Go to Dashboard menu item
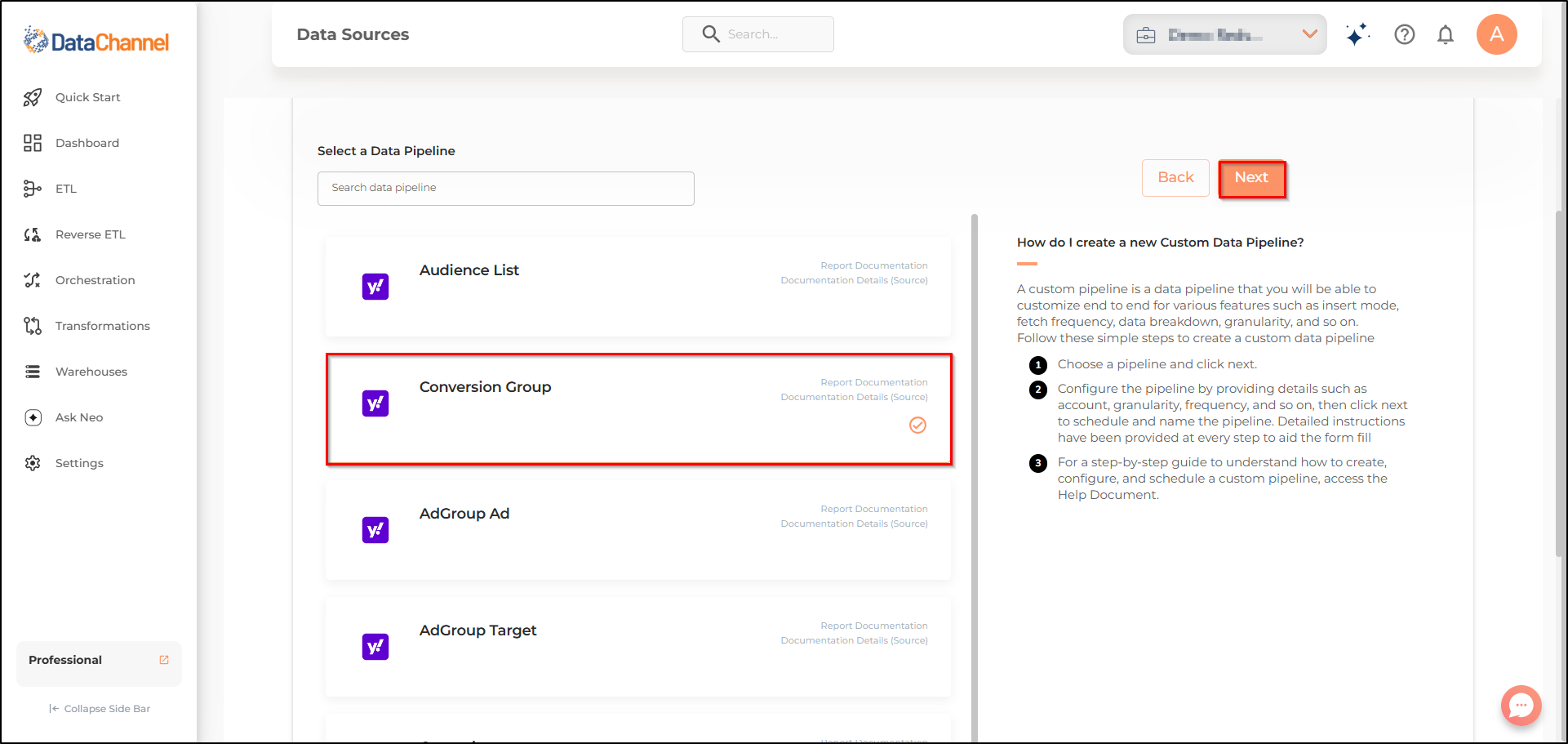1568x744 pixels. [x=87, y=143]
